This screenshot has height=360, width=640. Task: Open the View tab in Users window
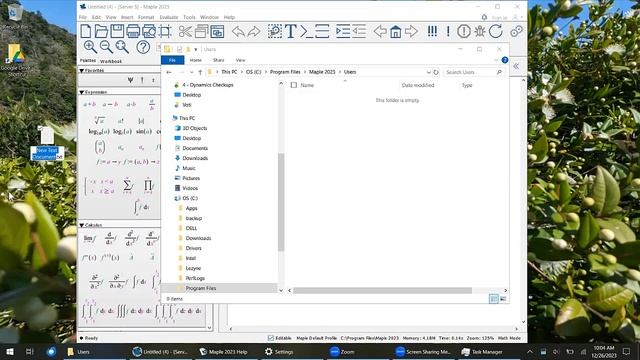[240, 60]
